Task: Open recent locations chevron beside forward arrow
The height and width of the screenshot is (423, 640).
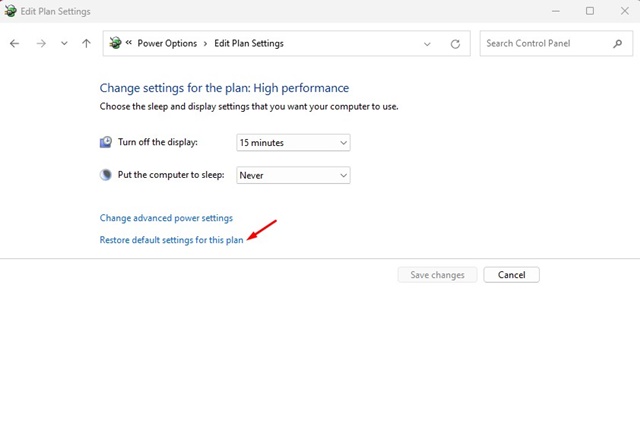Action: 64,43
